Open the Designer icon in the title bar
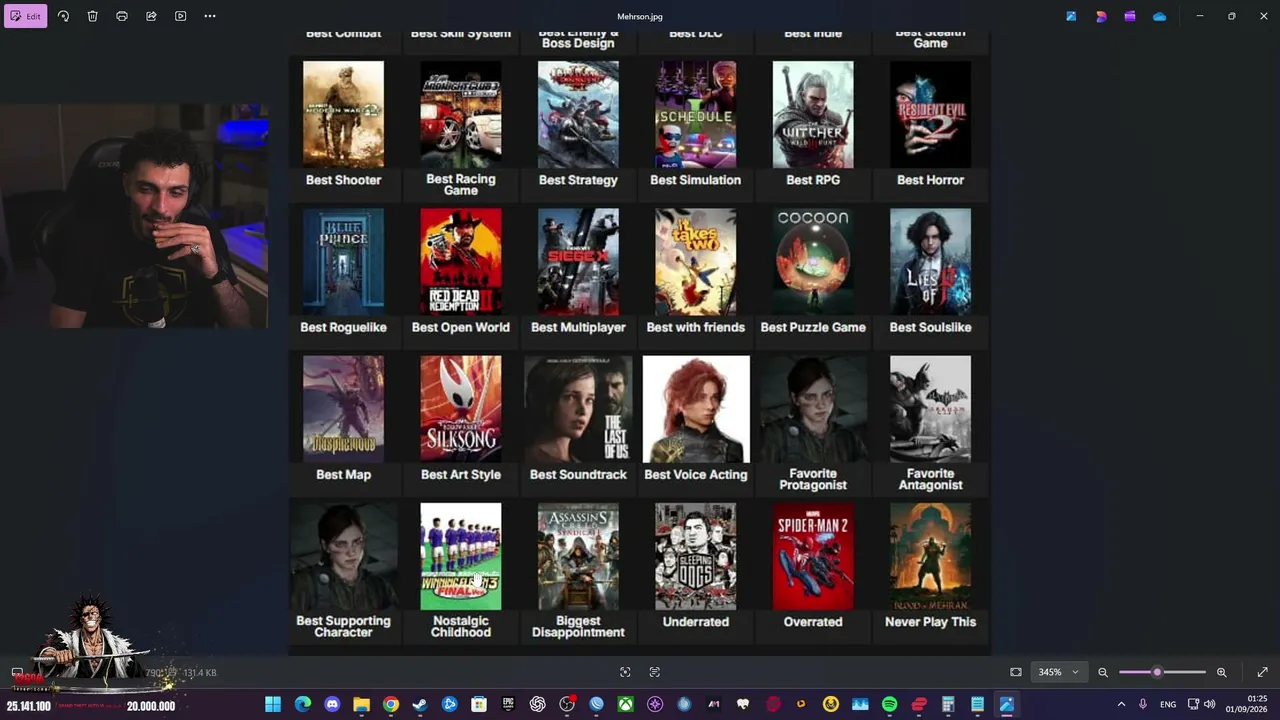1280x720 pixels. pos(1101,16)
